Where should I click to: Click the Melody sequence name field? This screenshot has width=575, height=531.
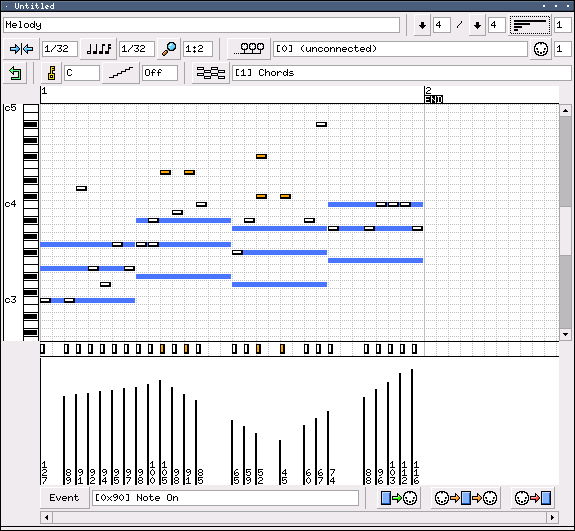[x=201, y=25]
